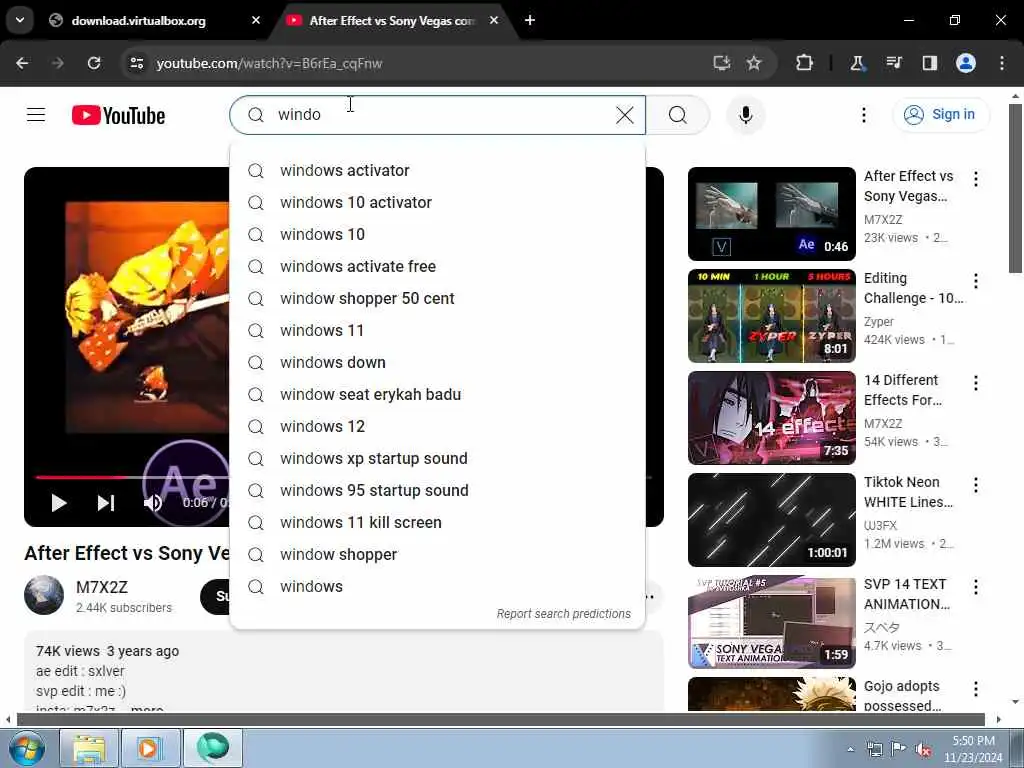Pick the plain 'windows 11' suggestion
The height and width of the screenshot is (768, 1024).
438,330
